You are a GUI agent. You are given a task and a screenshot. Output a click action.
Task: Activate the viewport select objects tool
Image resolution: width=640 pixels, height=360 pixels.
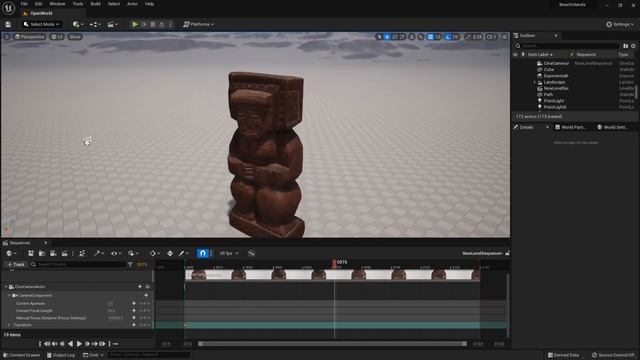coord(379,37)
